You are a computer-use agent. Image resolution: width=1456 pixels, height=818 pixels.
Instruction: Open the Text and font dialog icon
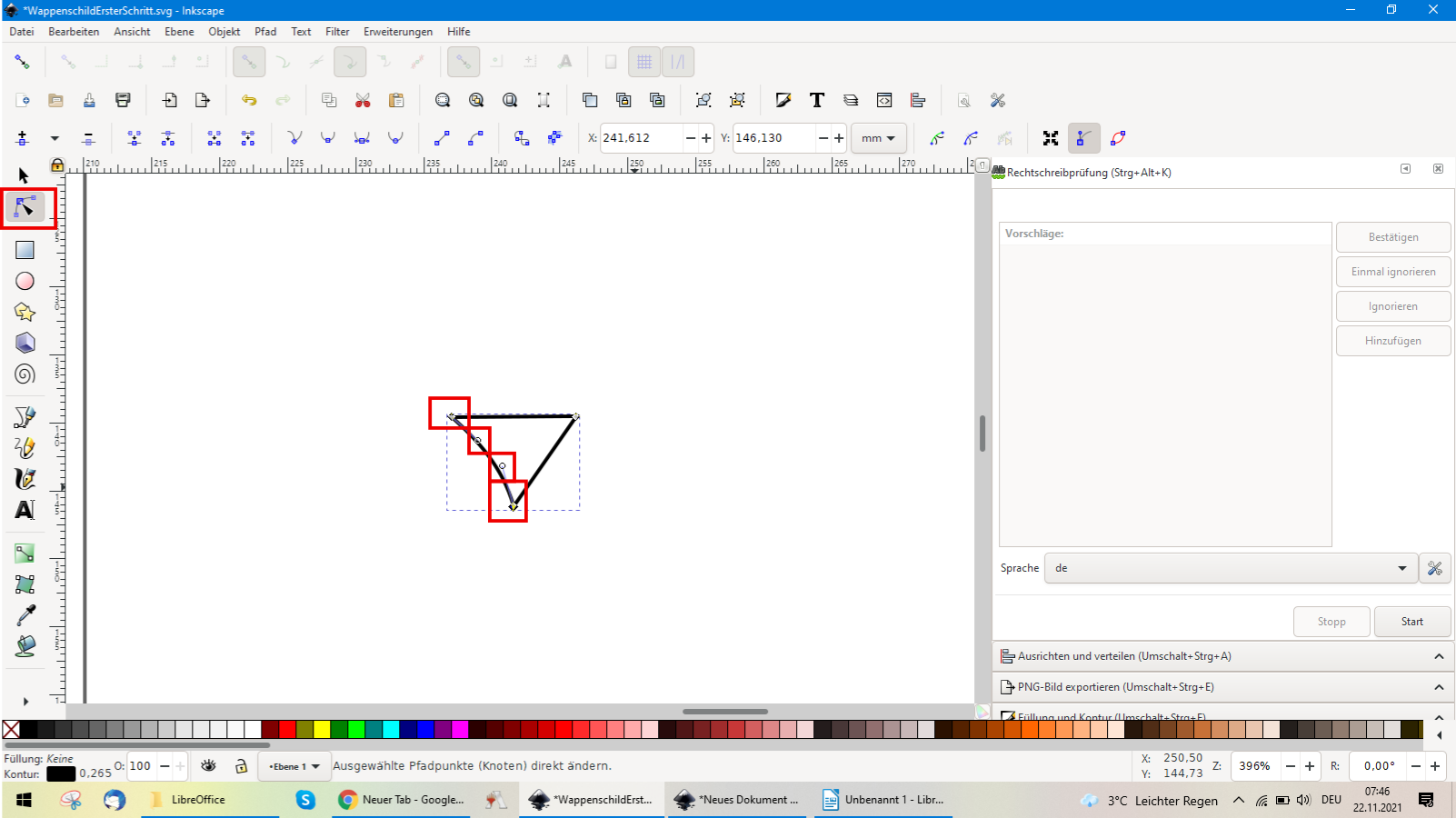(817, 100)
